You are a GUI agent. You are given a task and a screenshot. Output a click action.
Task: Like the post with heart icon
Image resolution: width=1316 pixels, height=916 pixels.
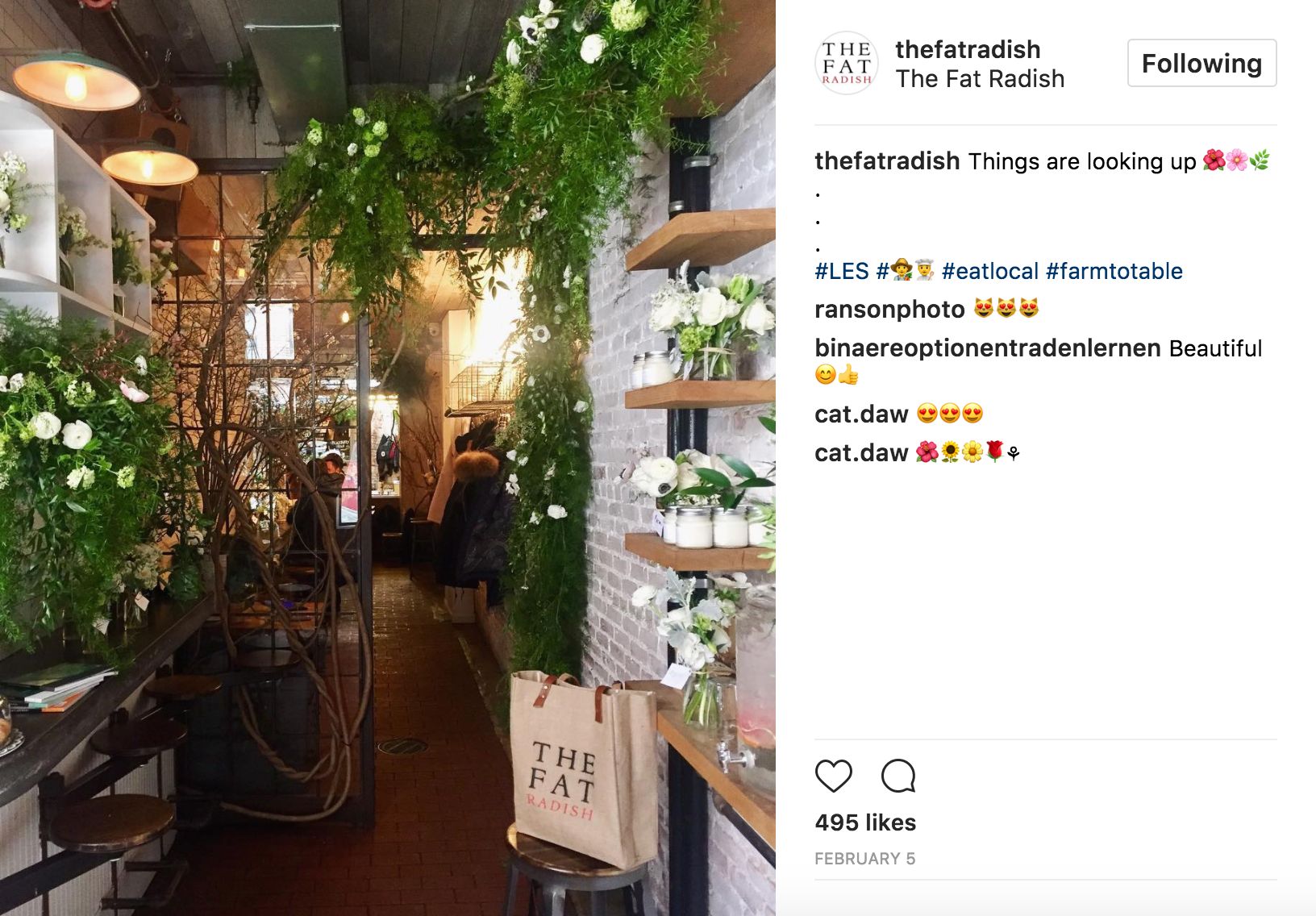click(x=833, y=776)
